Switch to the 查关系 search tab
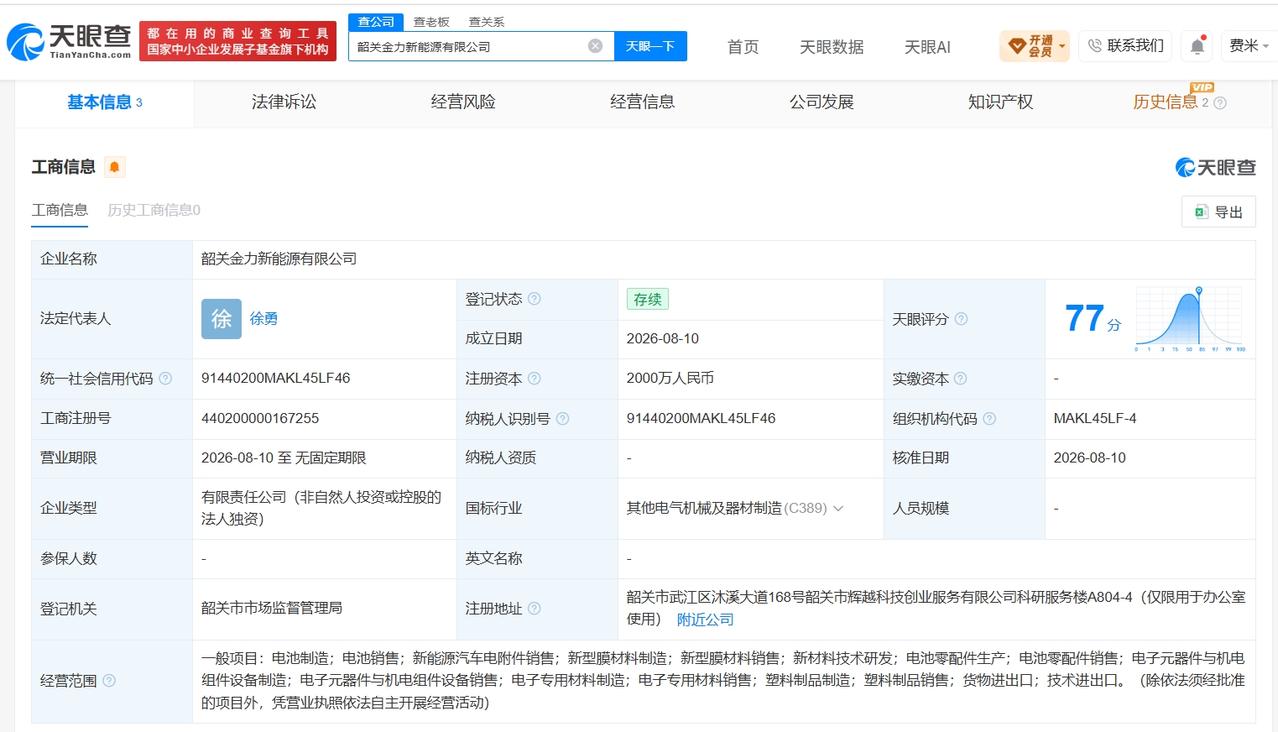Screen dimensions: 1278x732 click(486, 21)
